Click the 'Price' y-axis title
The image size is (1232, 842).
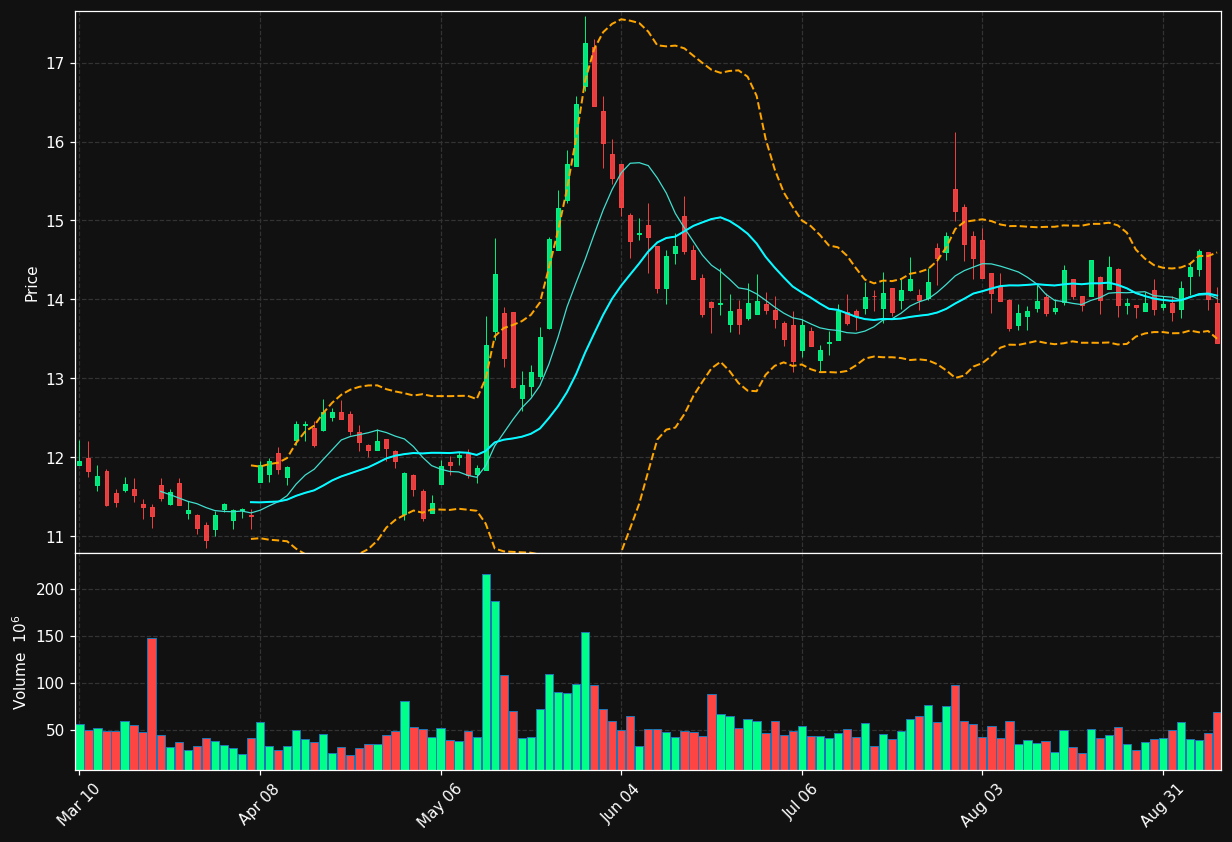click(32, 283)
